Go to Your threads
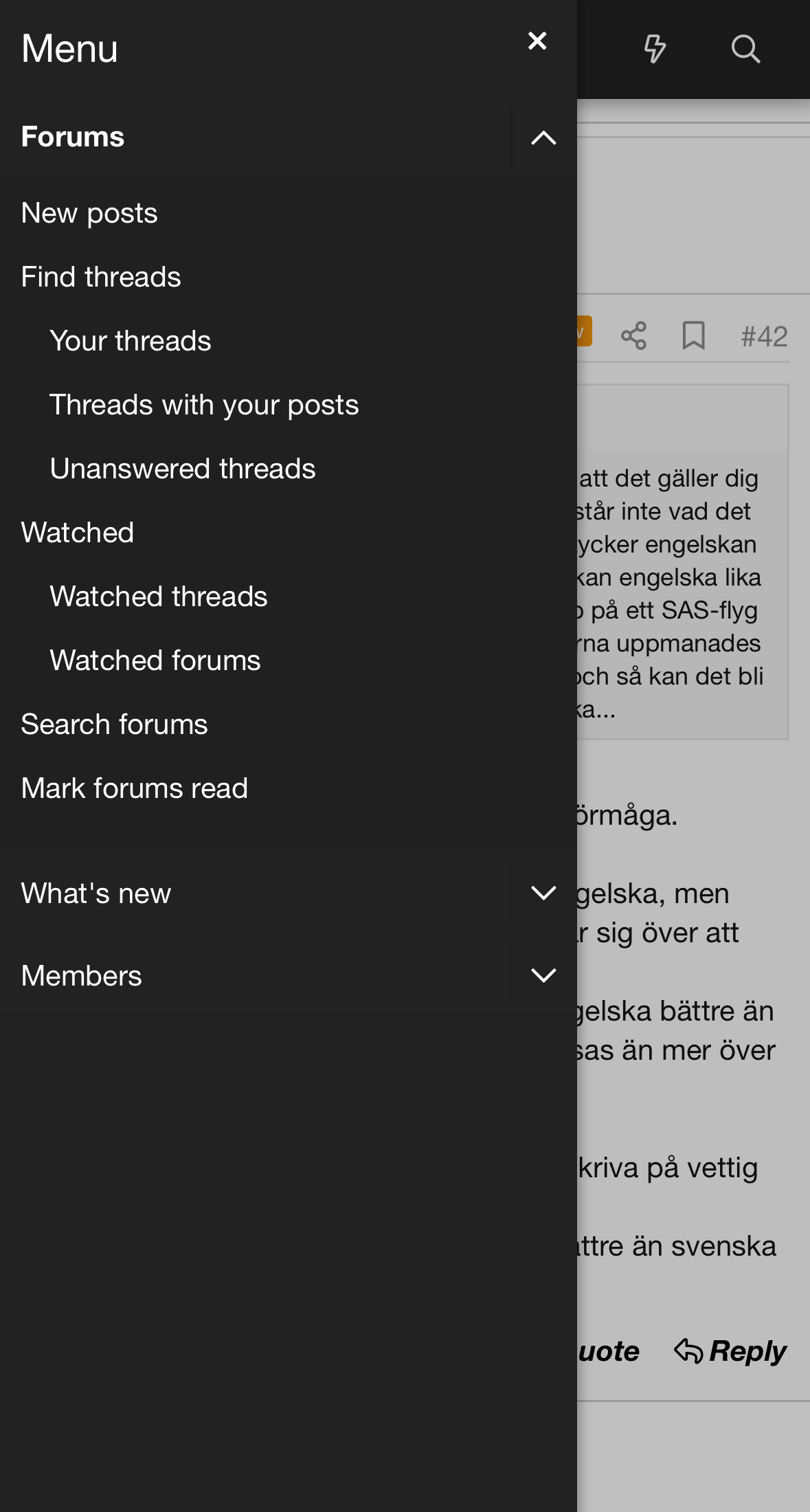810x1512 pixels. point(131,341)
